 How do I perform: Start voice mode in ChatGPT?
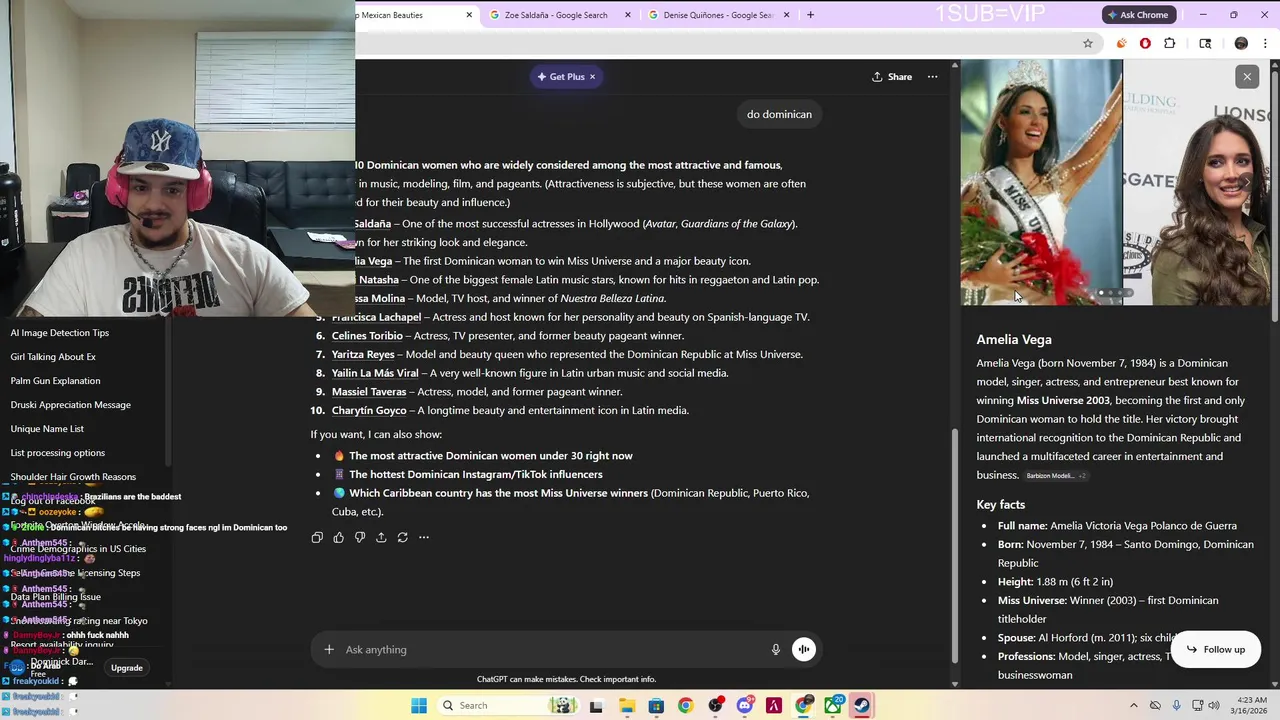(x=803, y=650)
